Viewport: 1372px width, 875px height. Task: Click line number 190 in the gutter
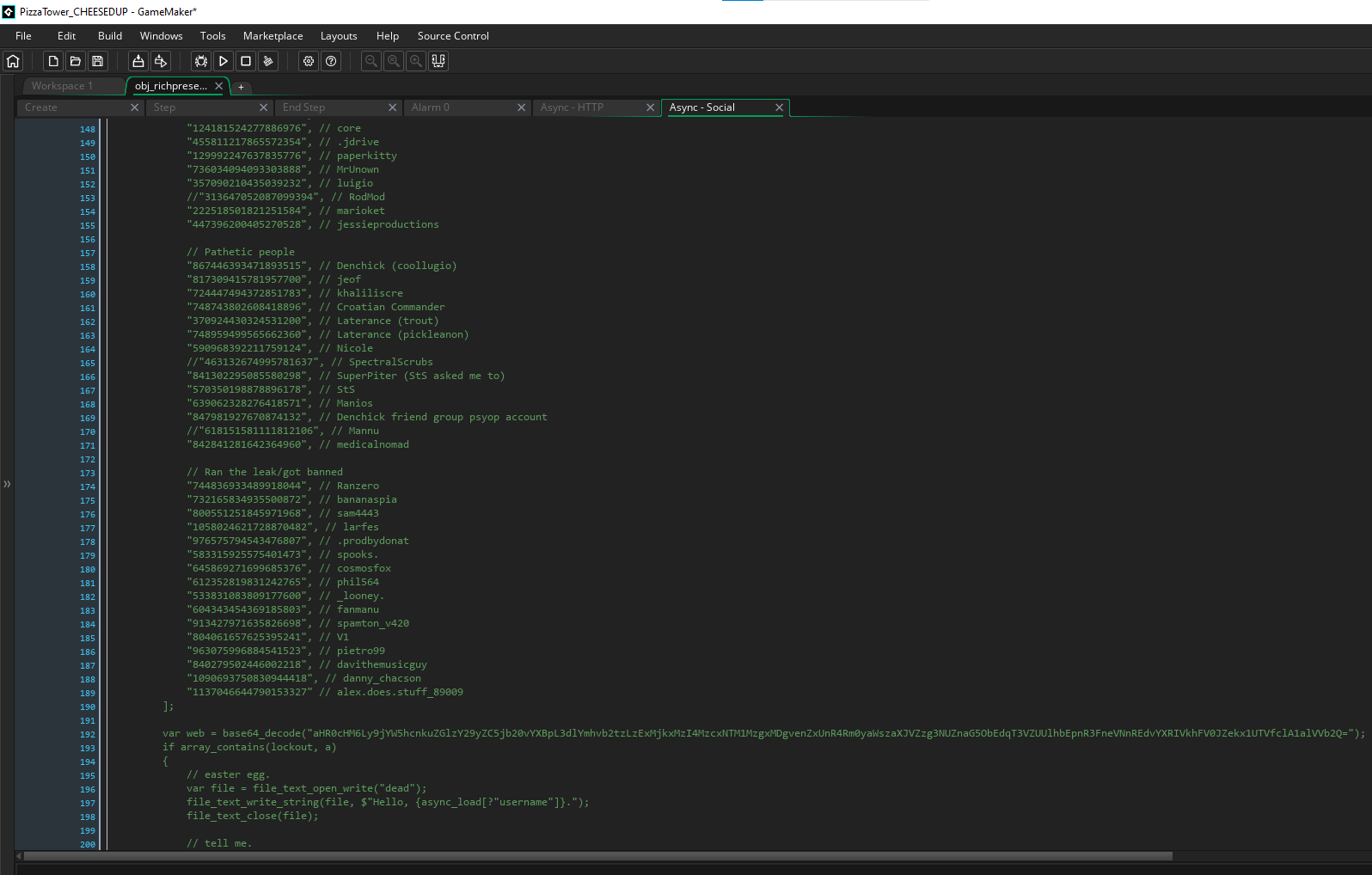click(88, 707)
